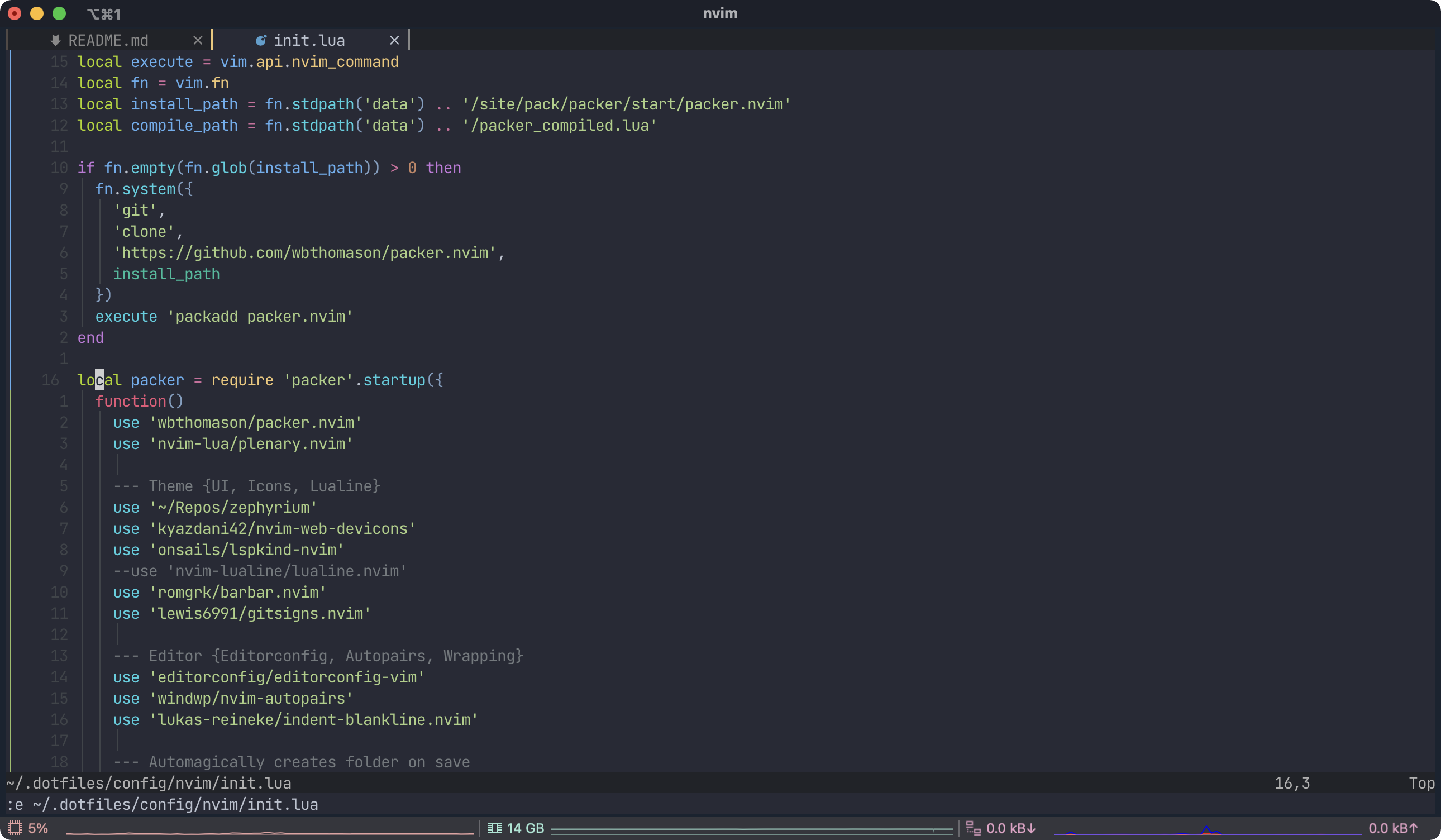Click the download arrow next to 0.0 kB
Viewport: 1441px width, 840px height.
click(x=1032, y=828)
